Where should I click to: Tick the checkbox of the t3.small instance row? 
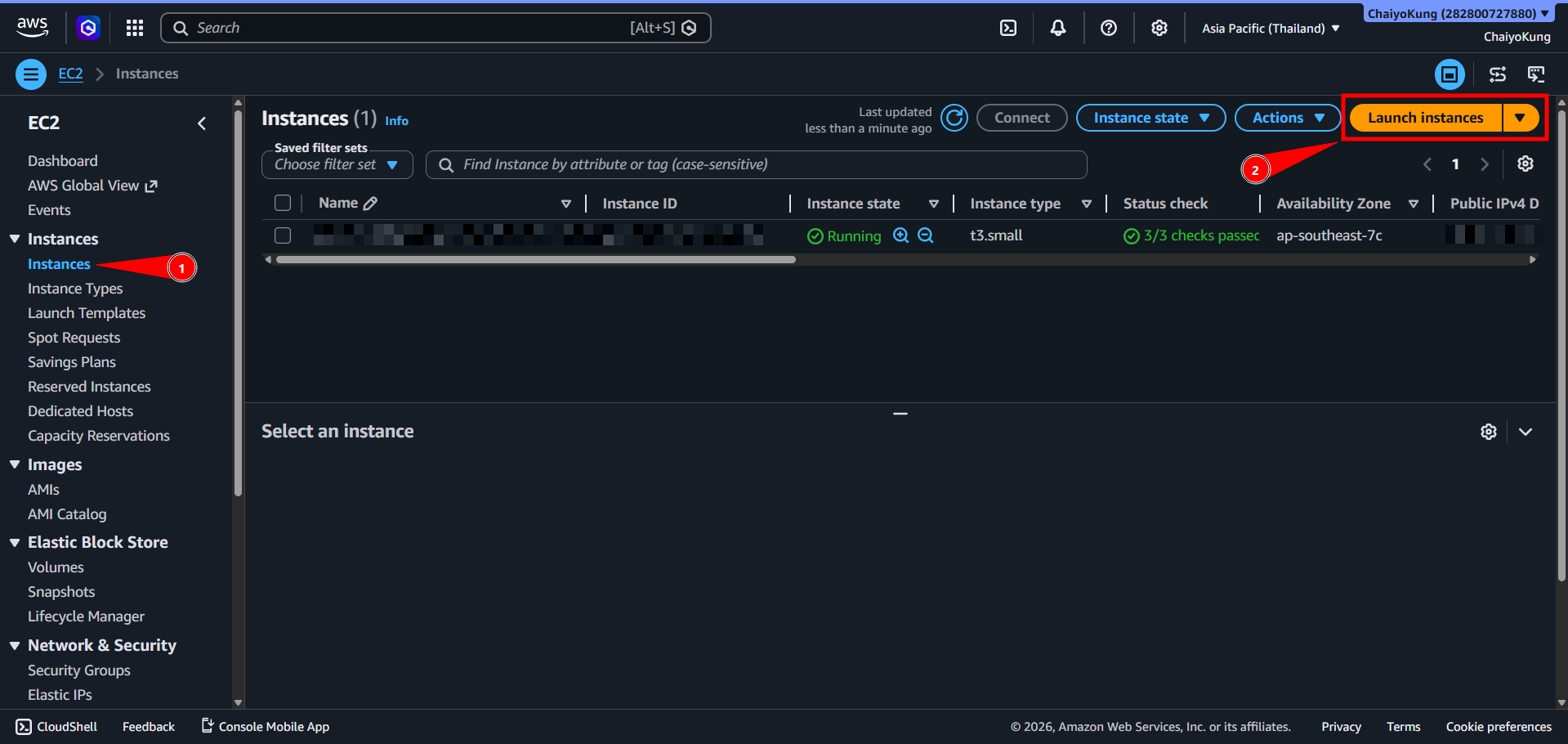point(283,235)
